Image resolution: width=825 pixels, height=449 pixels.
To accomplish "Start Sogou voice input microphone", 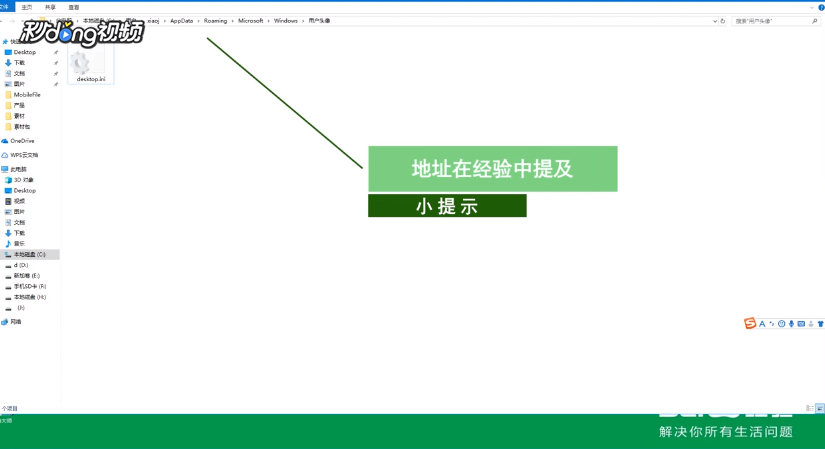I will [791, 324].
